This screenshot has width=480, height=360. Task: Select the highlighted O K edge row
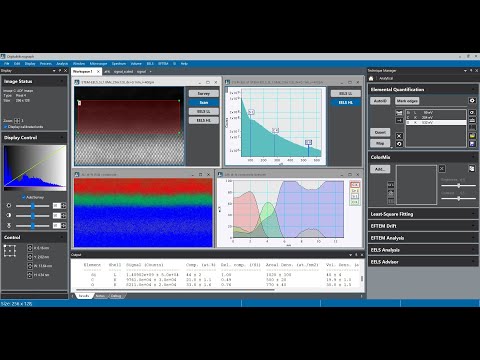coord(436,123)
